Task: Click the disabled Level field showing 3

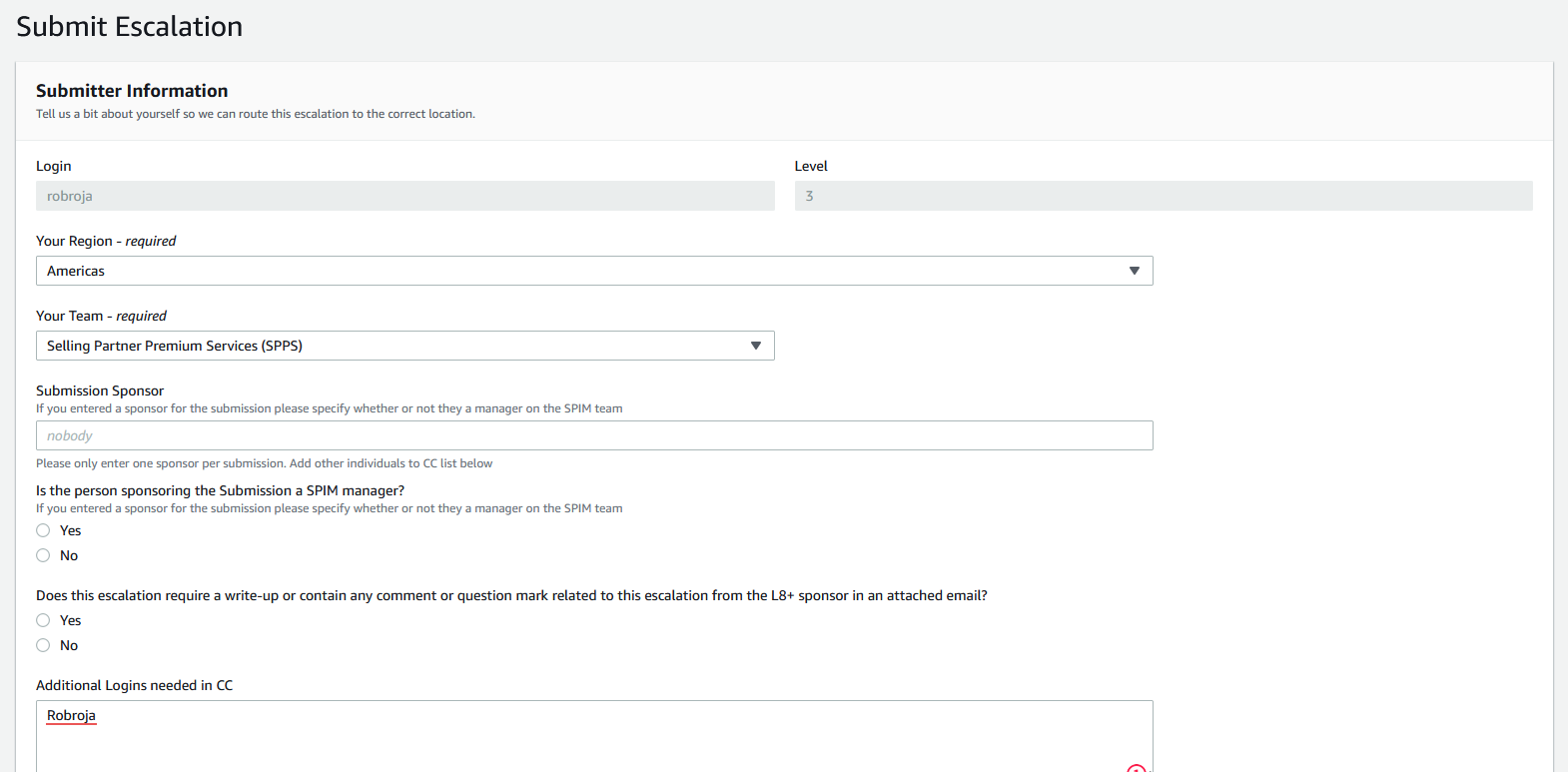Action: (x=1164, y=196)
